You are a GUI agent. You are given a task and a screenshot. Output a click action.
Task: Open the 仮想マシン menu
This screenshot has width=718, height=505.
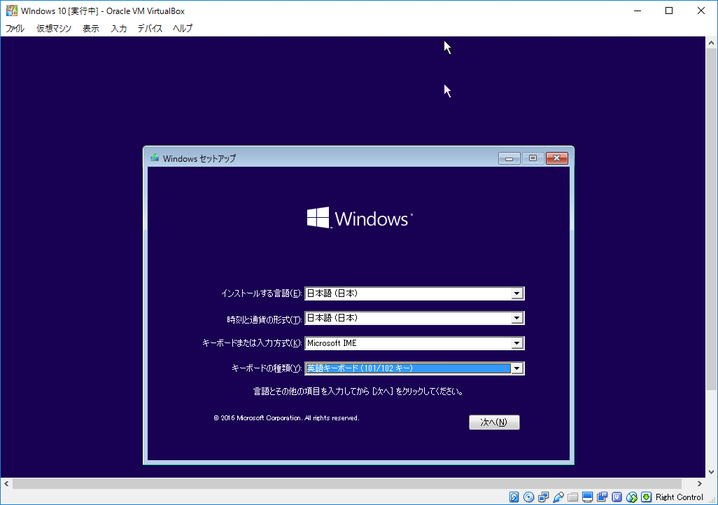pyautogui.click(x=54, y=28)
